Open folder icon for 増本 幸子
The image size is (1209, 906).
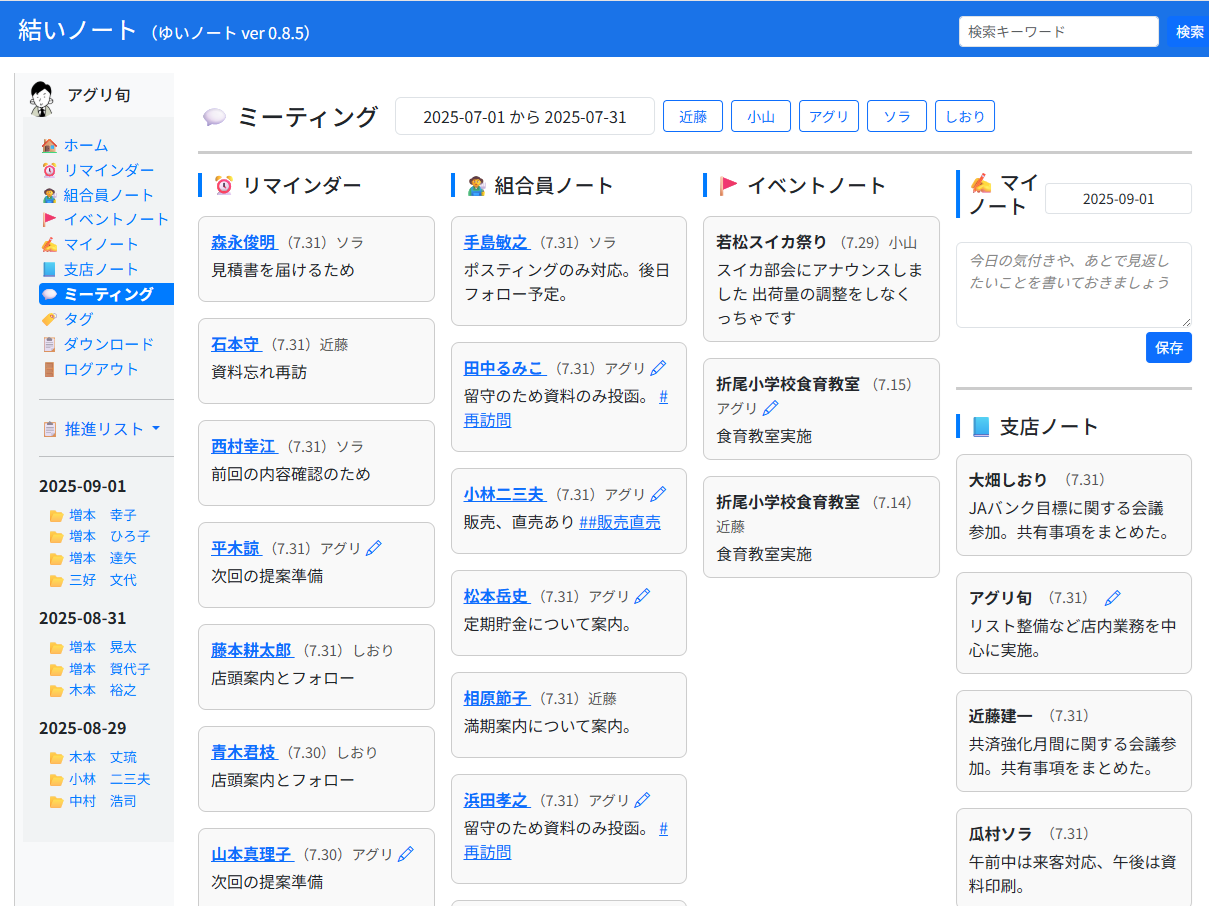(56, 516)
